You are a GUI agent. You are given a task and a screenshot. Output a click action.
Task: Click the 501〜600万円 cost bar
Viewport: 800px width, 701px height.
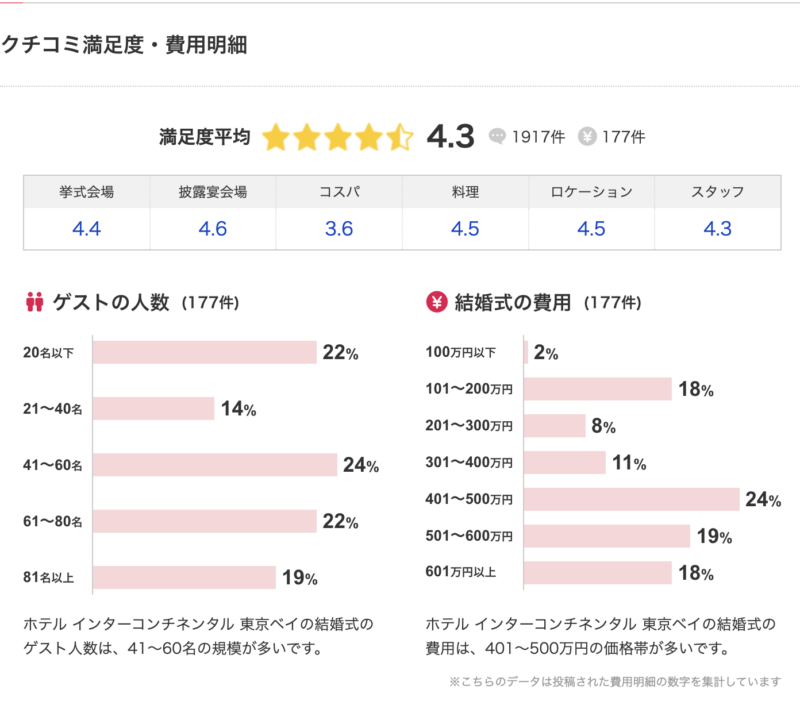coord(607,537)
